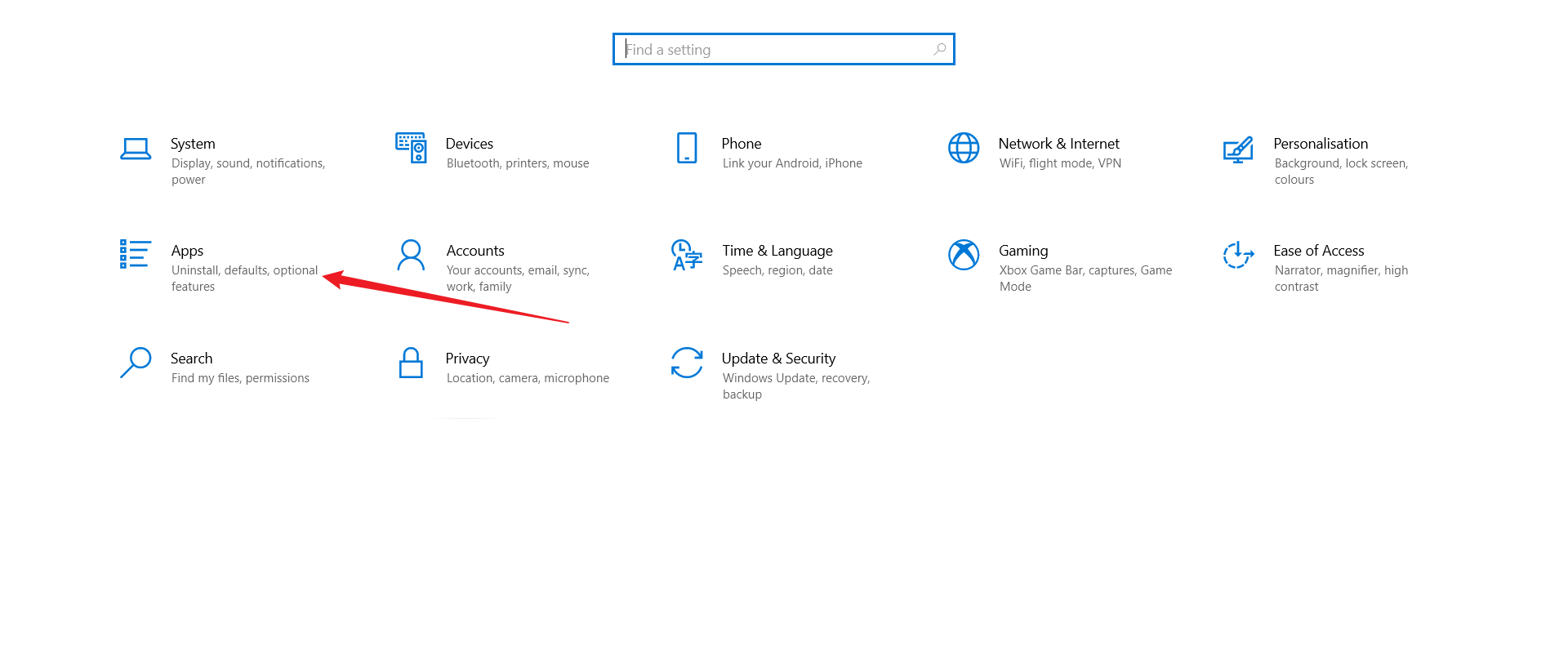Open the Update & Security title link
1568x655 pixels.
778,359
